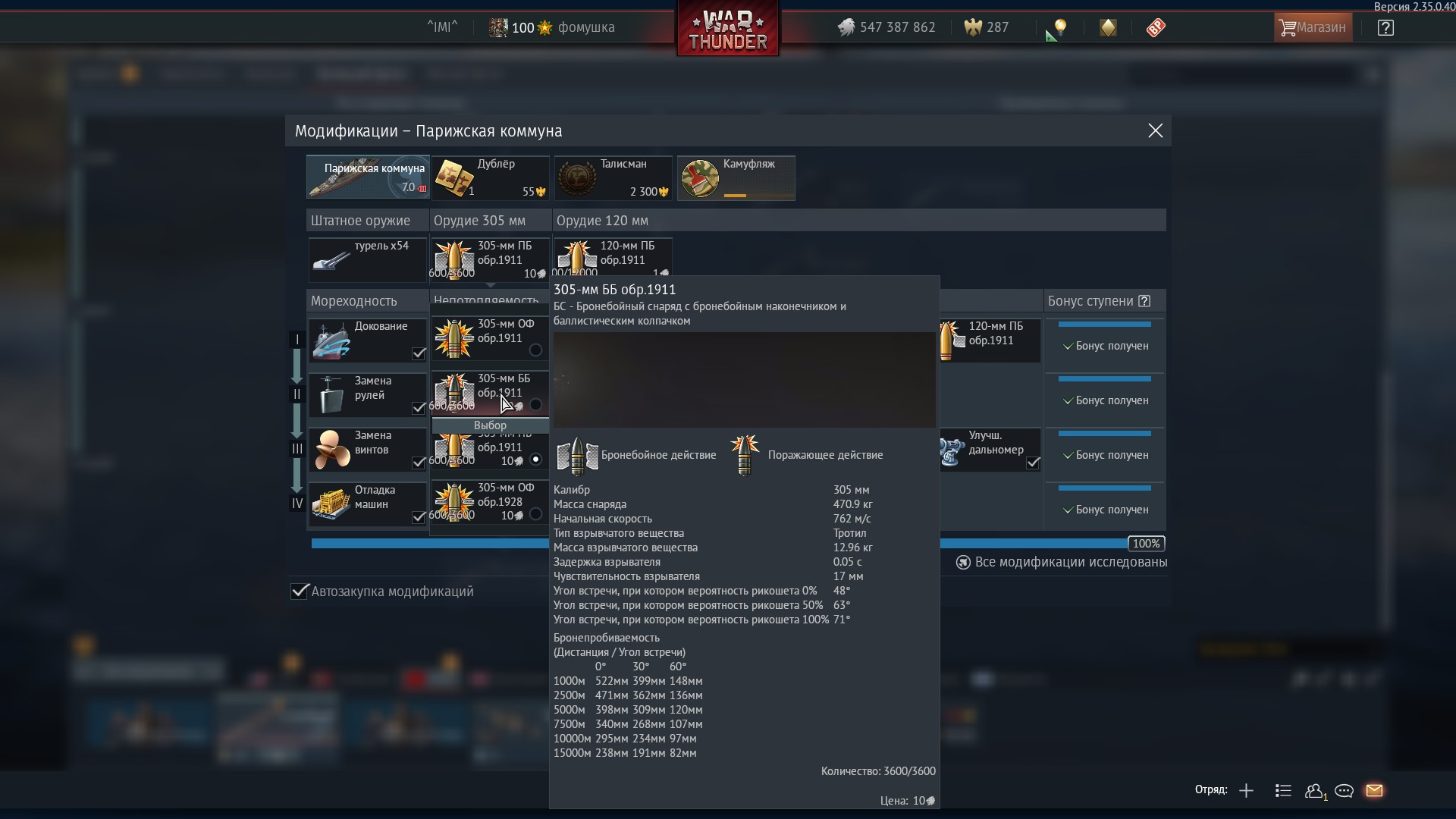
Task: Click the golden eagles balance 287
Action: 987,27
